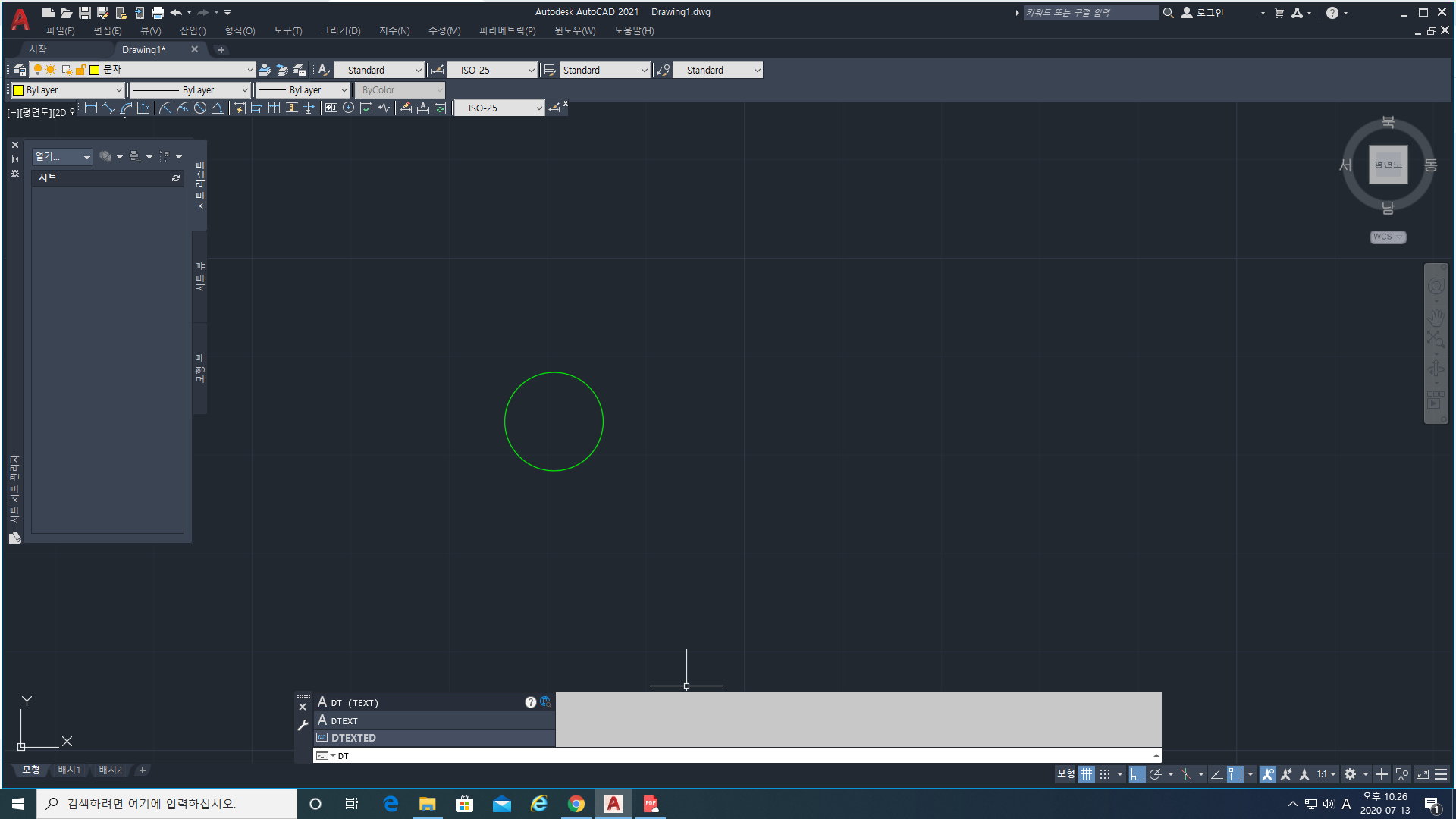This screenshot has width=1456, height=819.
Task: Open the Plot printer icon
Action: (x=158, y=13)
